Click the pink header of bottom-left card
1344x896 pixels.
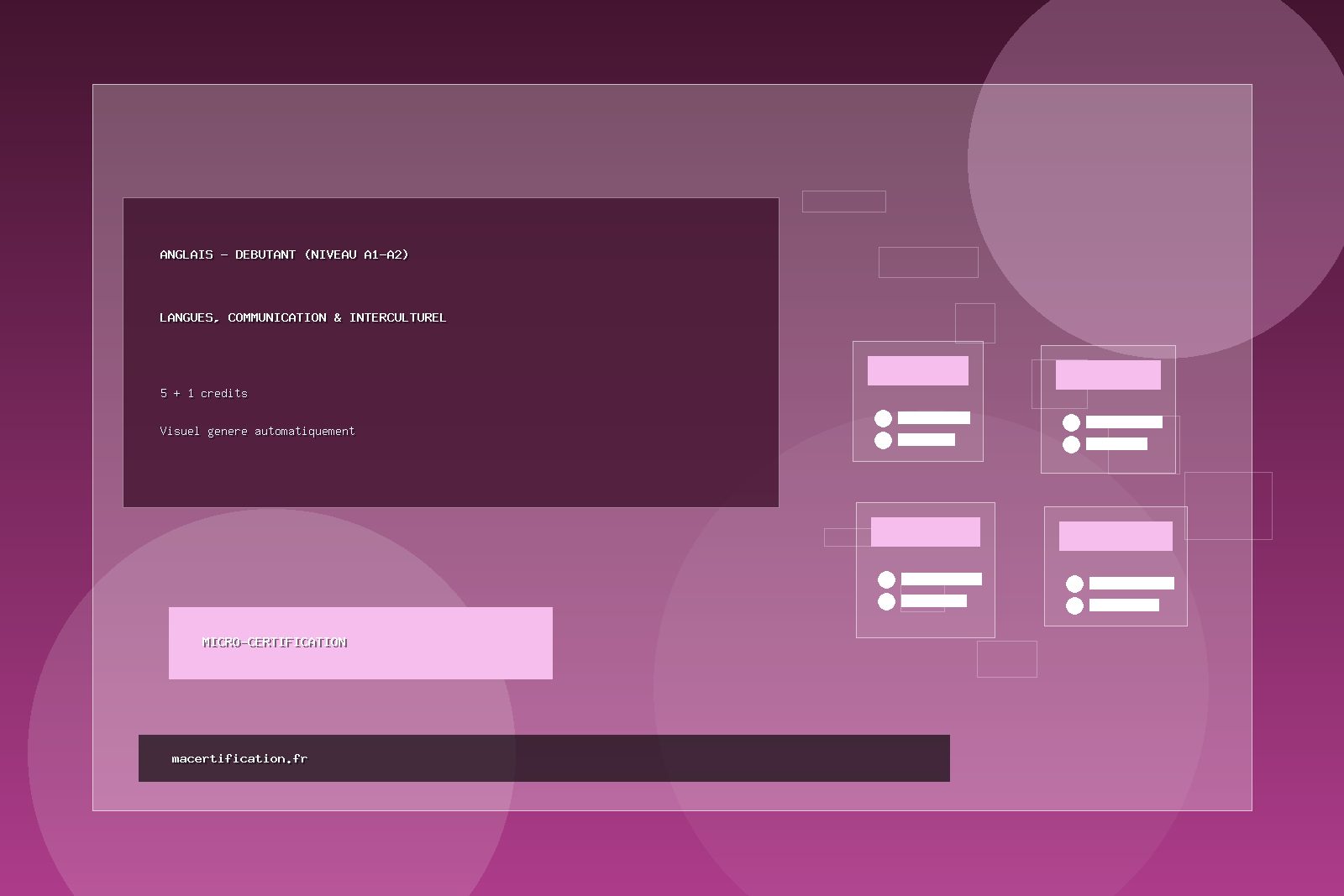pos(925,532)
